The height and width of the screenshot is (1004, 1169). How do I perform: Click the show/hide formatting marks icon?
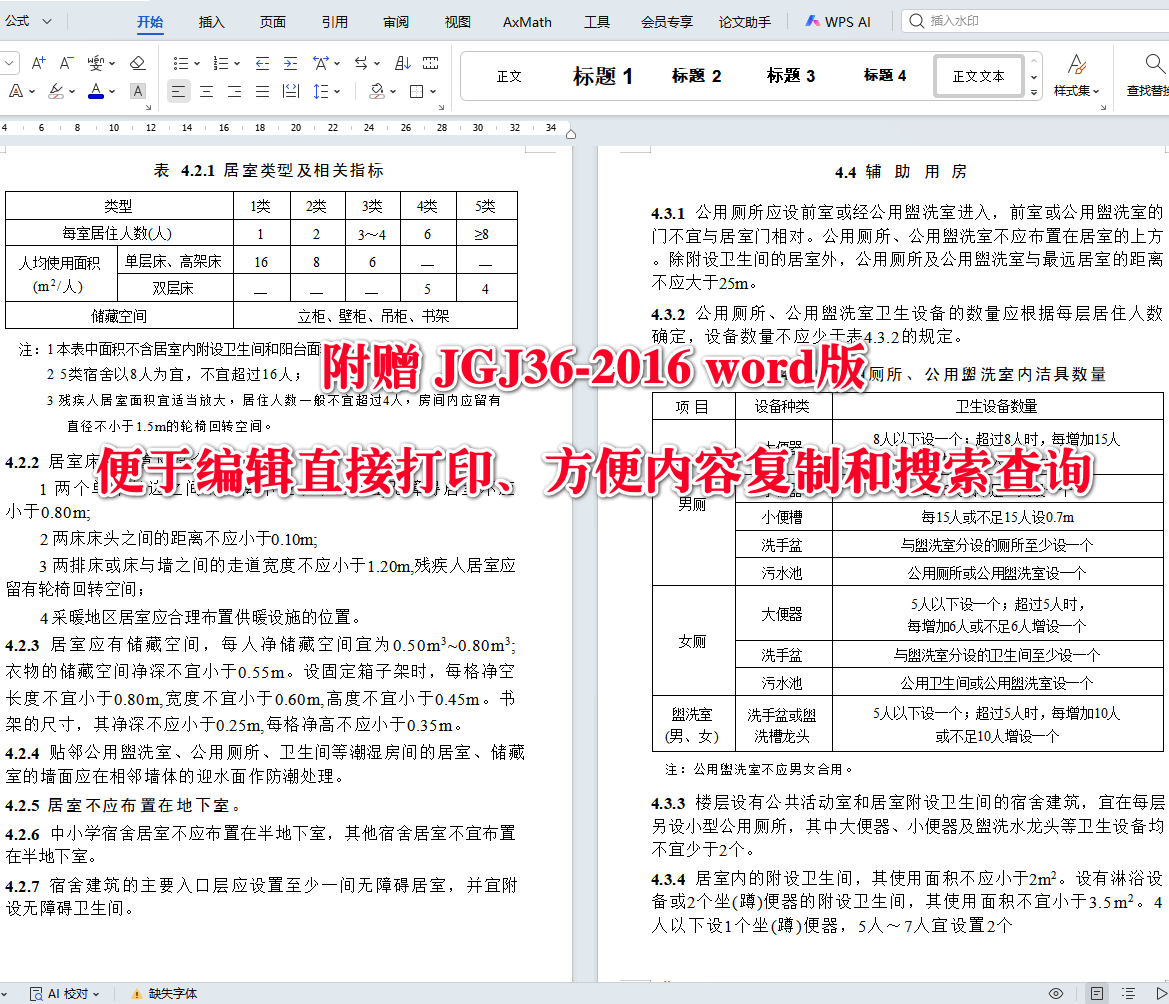click(x=430, y=63)
